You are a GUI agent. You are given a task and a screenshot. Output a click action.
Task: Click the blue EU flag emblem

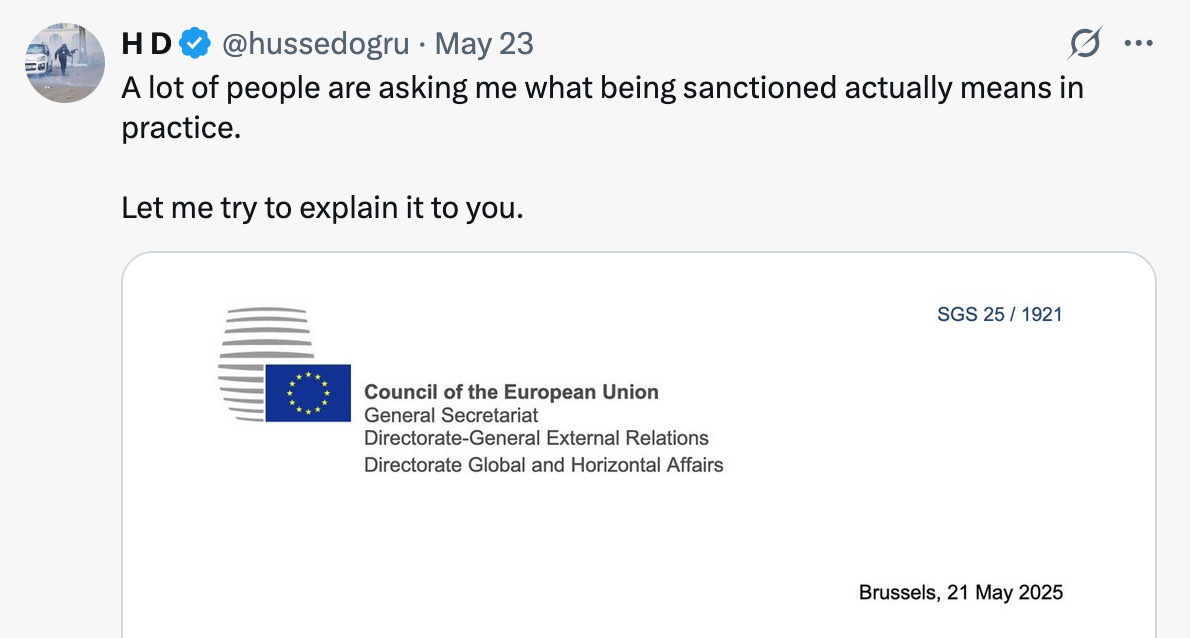click(x=308, y=392)
